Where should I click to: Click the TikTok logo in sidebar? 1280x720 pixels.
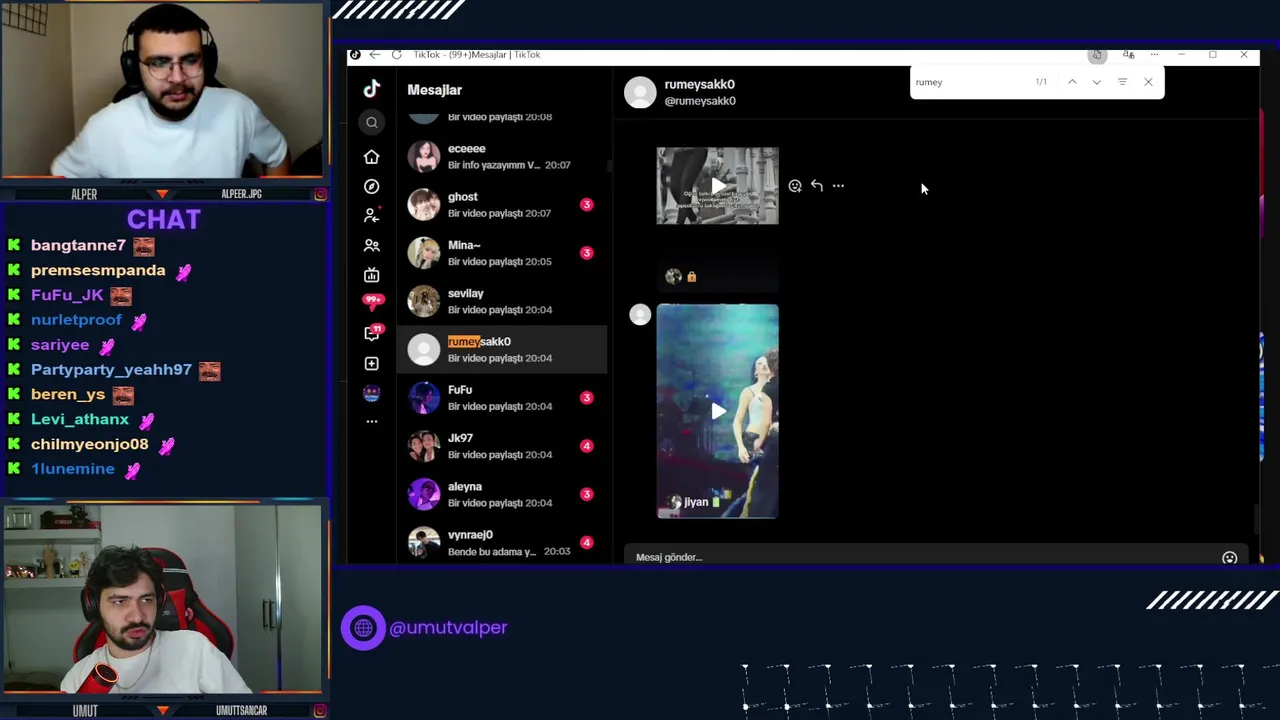[372, 89]
